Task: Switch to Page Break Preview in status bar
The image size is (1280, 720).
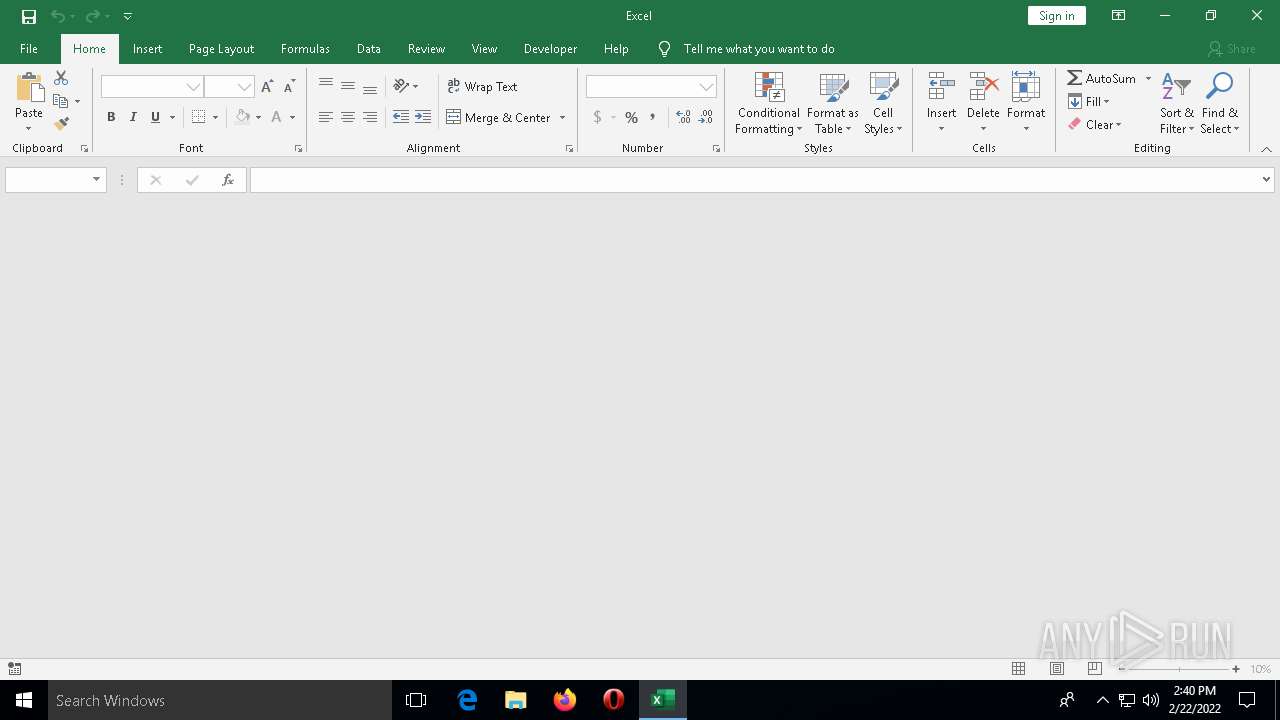Action: point(1095,669)
